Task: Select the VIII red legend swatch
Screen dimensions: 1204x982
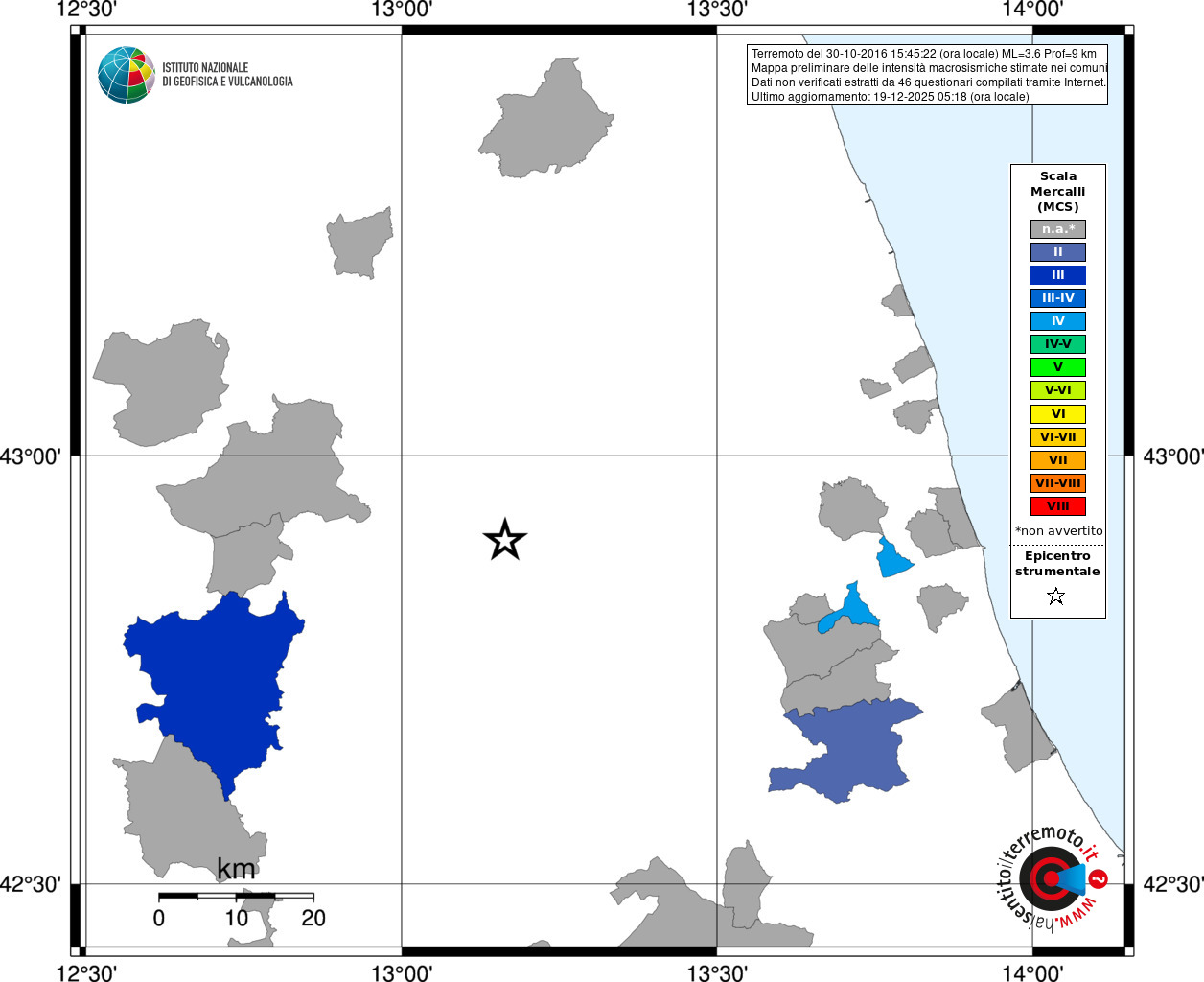Action: pyautogui.click(x=1058, y=506)
